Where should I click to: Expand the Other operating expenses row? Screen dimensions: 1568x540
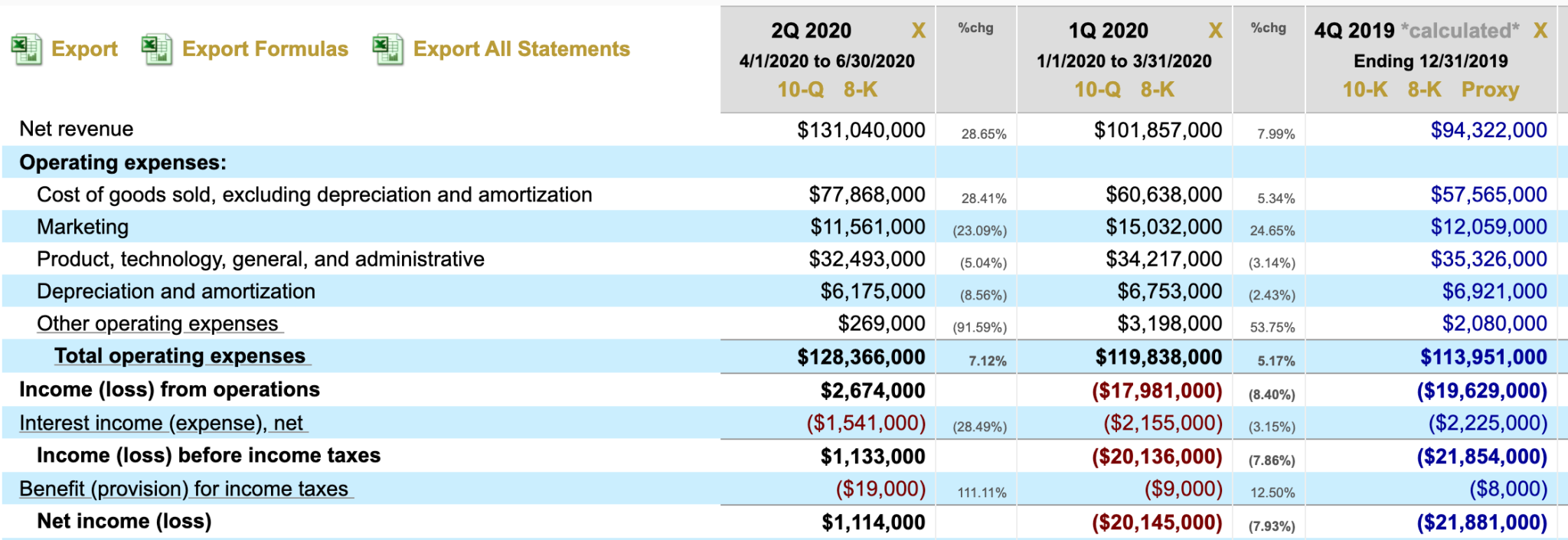point(158,324)
